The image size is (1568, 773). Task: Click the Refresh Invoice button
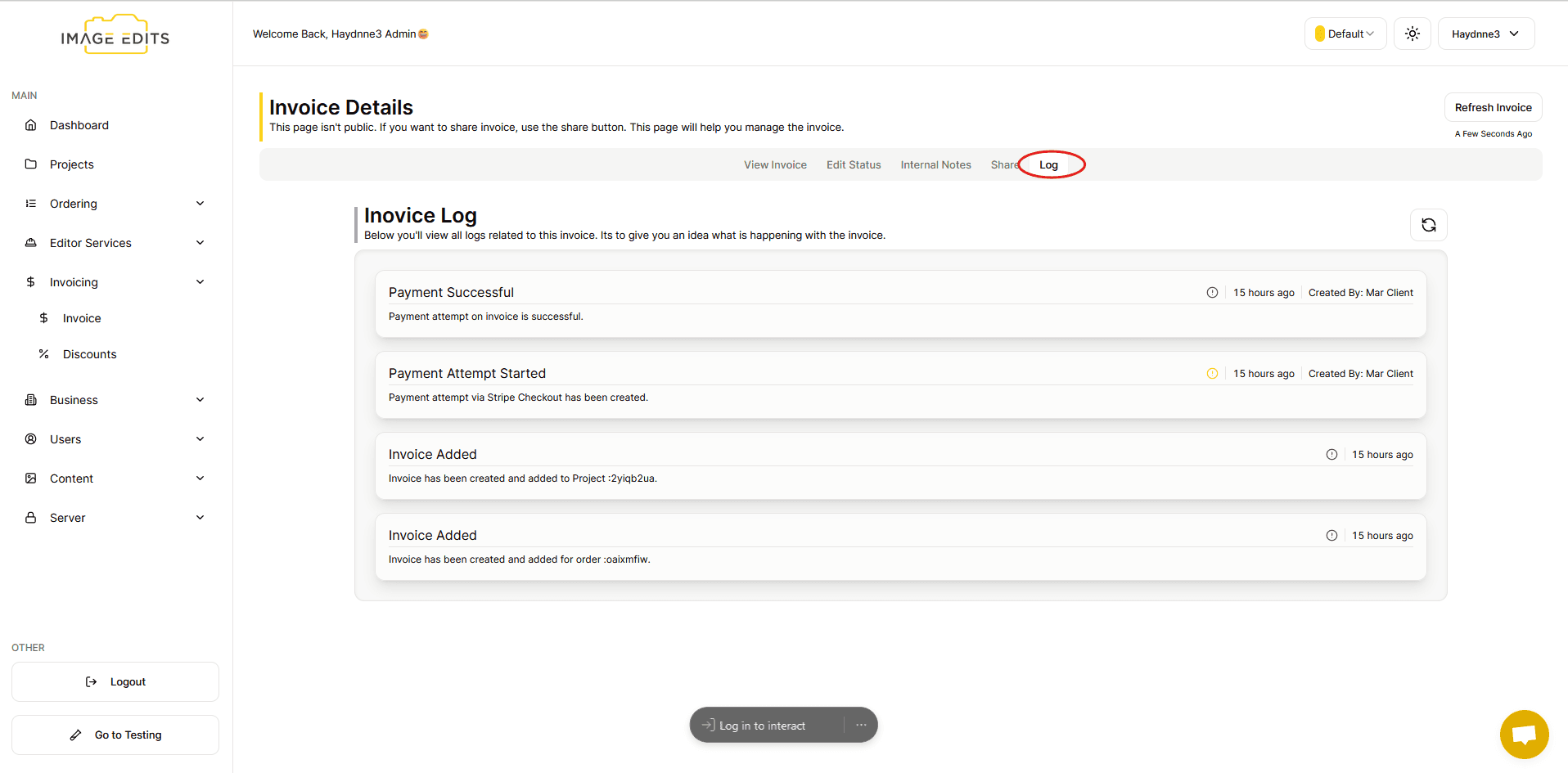(x=1493, y=107)
